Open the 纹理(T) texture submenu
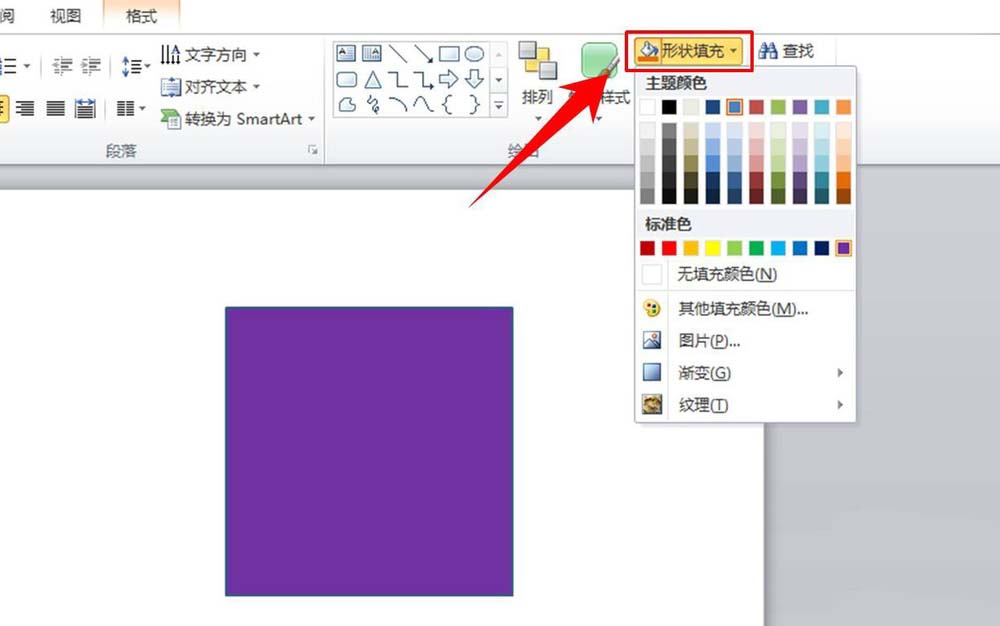Screen dimensions: 1000x626 (x=746, y=404)
